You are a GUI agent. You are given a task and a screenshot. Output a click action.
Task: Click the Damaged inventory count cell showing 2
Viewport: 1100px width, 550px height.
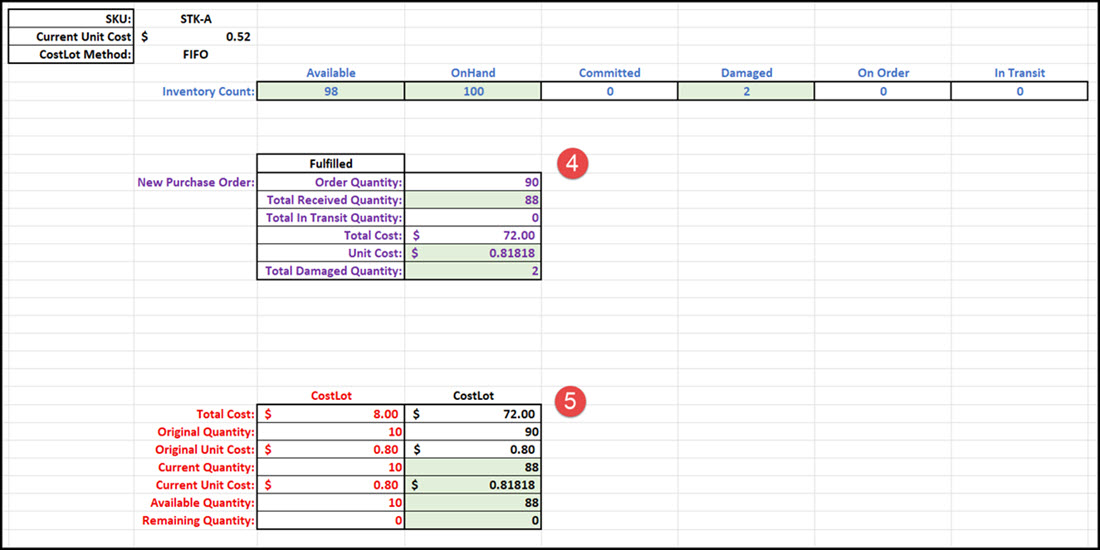tap(745, 91)
